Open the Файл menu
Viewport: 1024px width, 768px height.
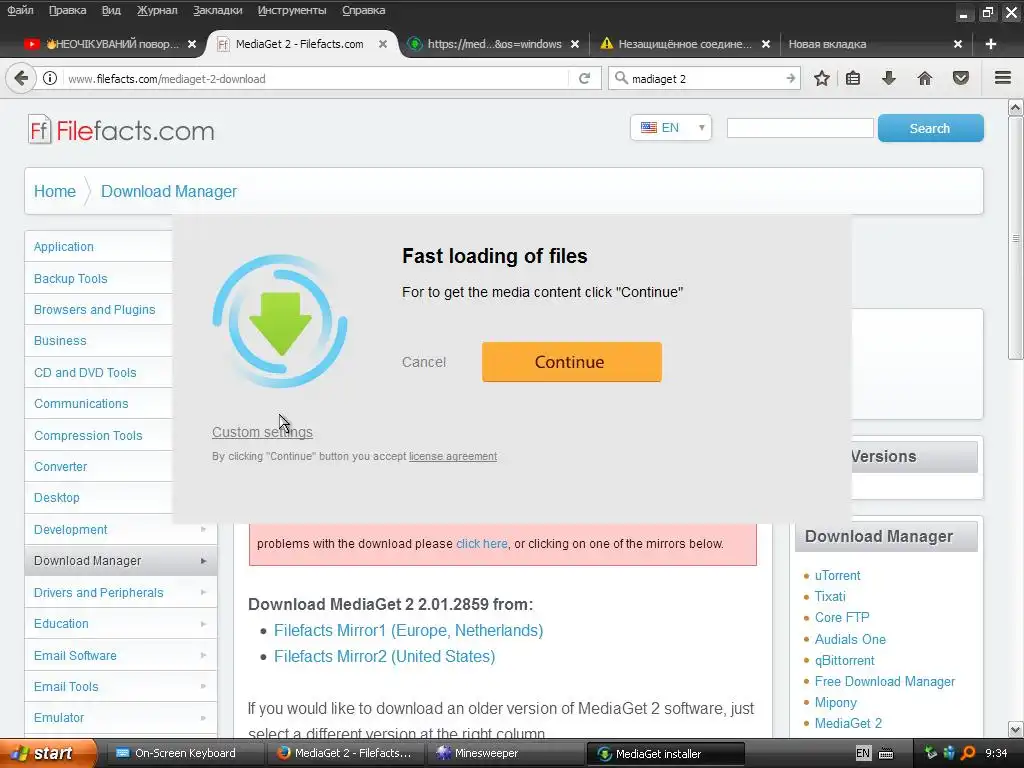click(x=20, y=10)
